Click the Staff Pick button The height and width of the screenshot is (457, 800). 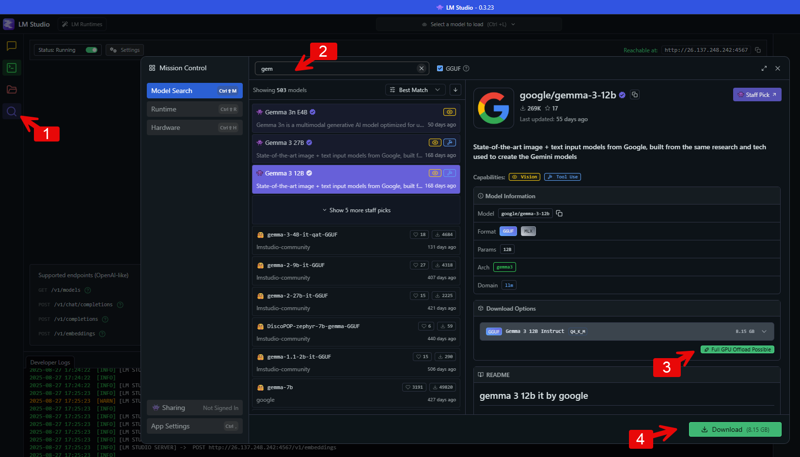click(757, 94)
